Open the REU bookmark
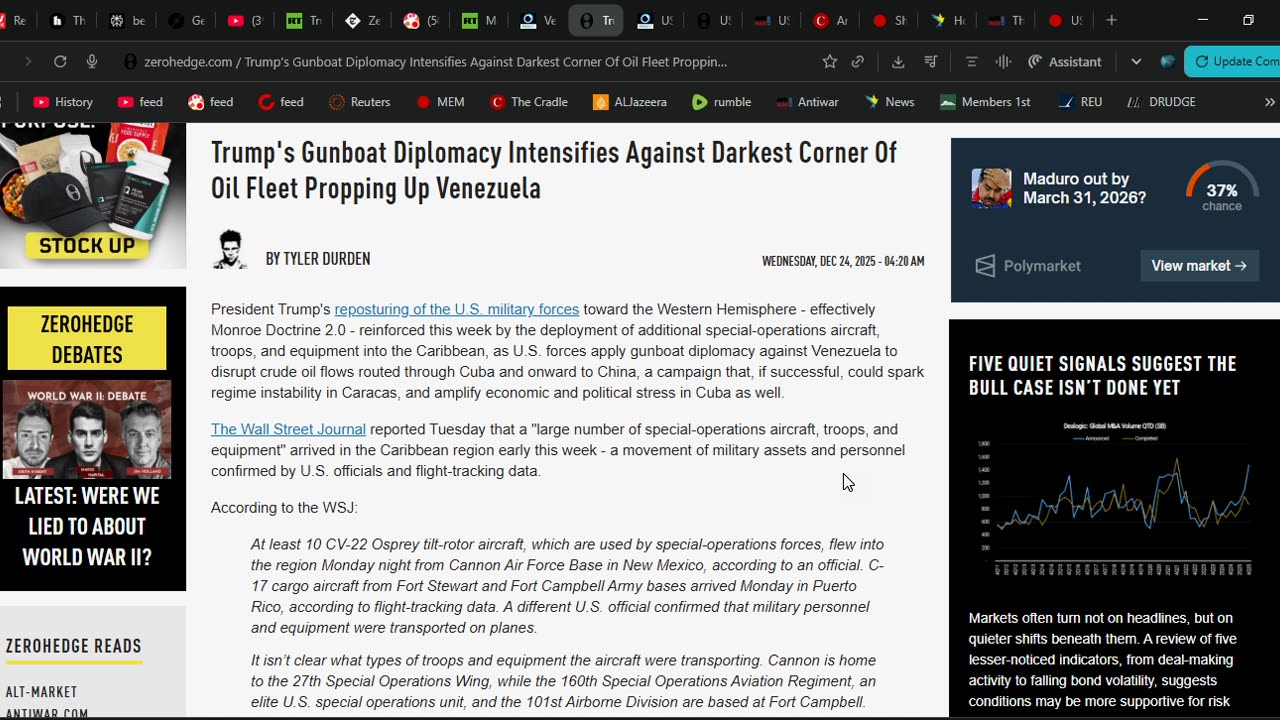 [x=1079, y=102]
